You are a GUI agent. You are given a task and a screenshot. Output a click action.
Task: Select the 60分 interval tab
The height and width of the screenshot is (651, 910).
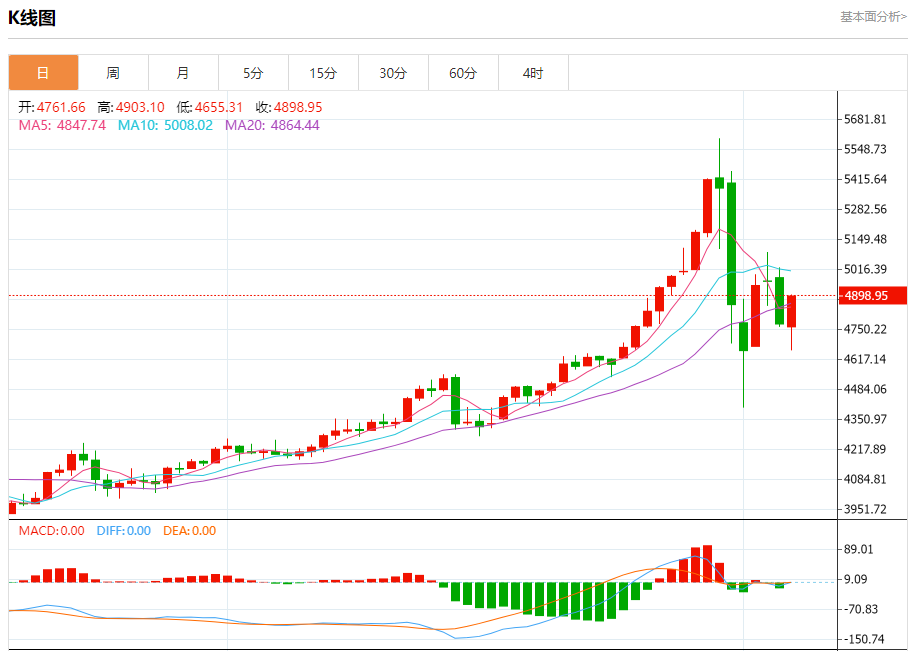click(463, 73)
